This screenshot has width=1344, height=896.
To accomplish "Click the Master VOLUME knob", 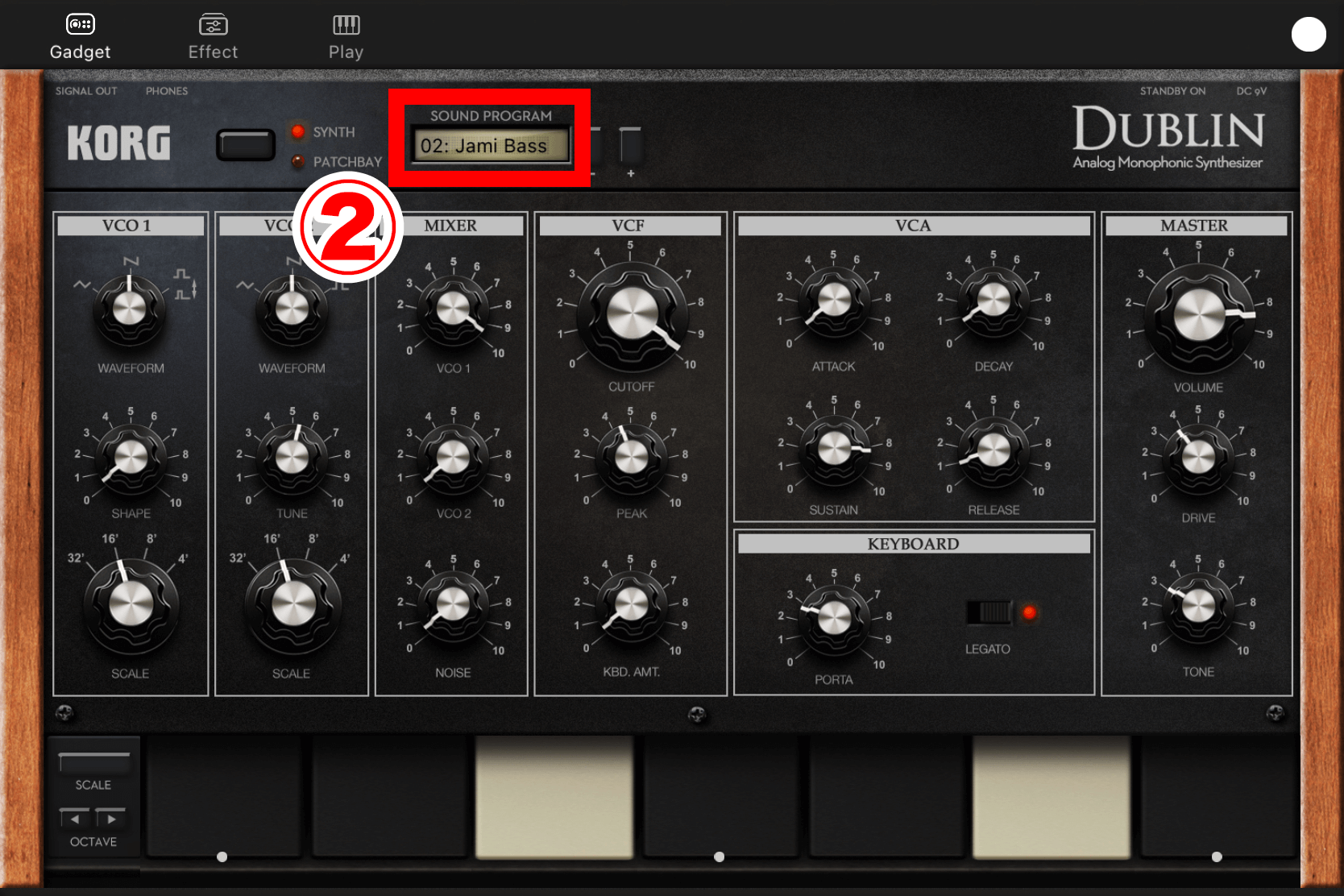I will tap(1198, 316).
